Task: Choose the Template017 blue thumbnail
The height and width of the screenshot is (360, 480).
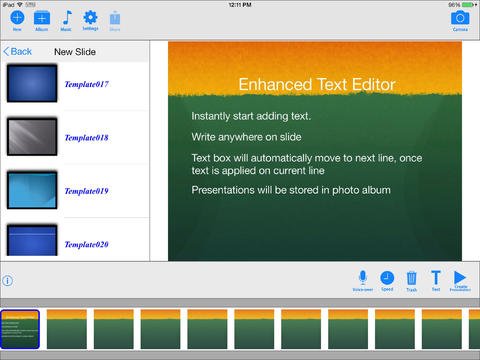Action: coord(32,83)
